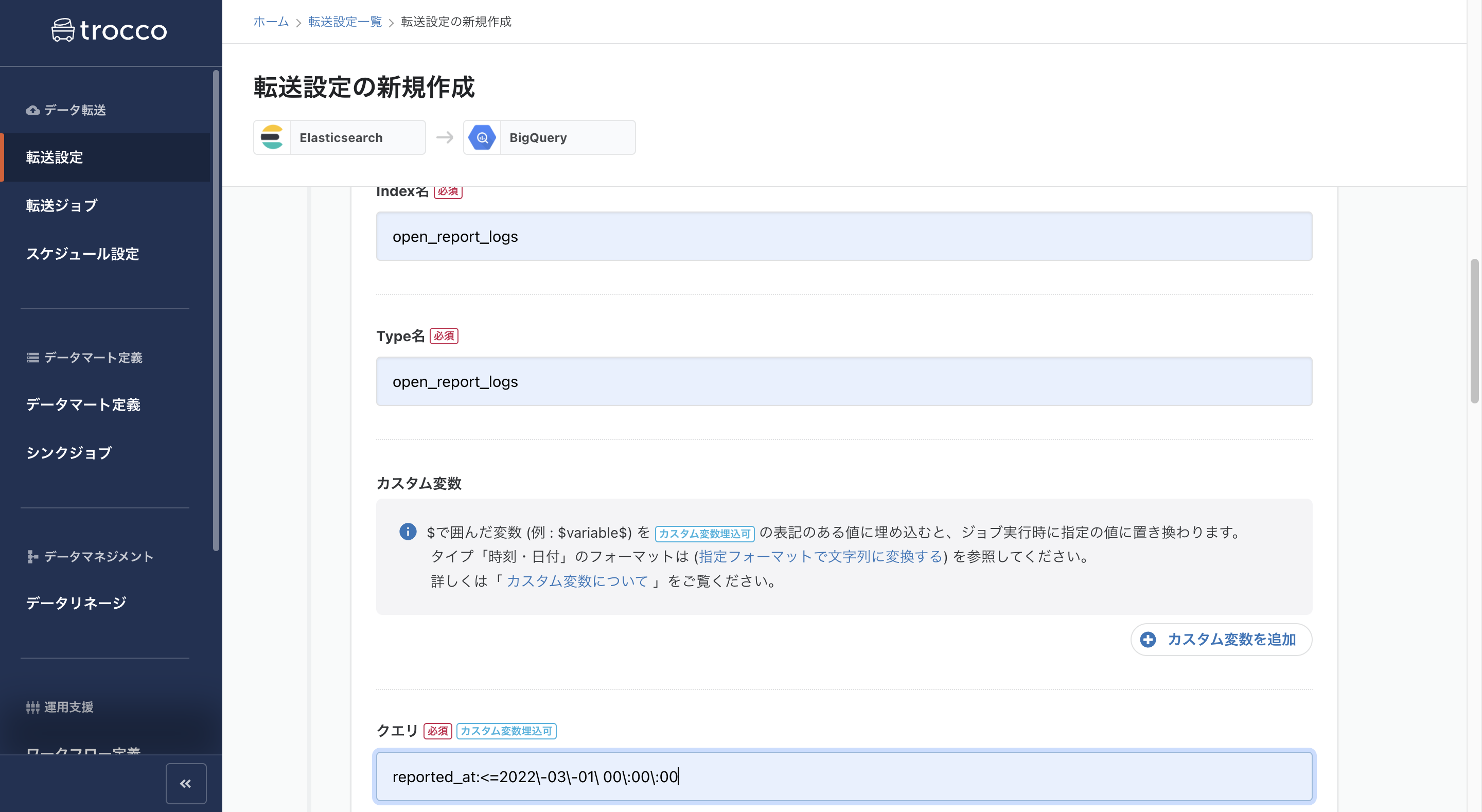
Task: Click the データマート定義 list icon
Action: tap(33, 357)
